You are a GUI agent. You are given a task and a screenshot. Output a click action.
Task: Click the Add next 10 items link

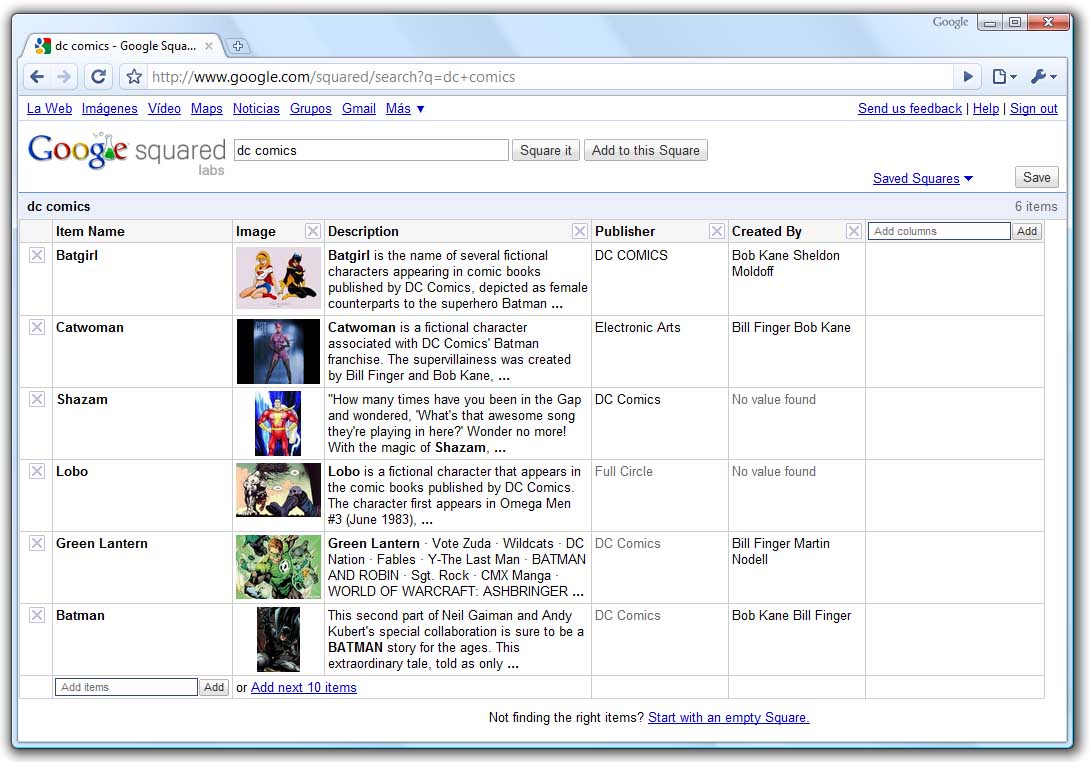(x=304, y=688)
